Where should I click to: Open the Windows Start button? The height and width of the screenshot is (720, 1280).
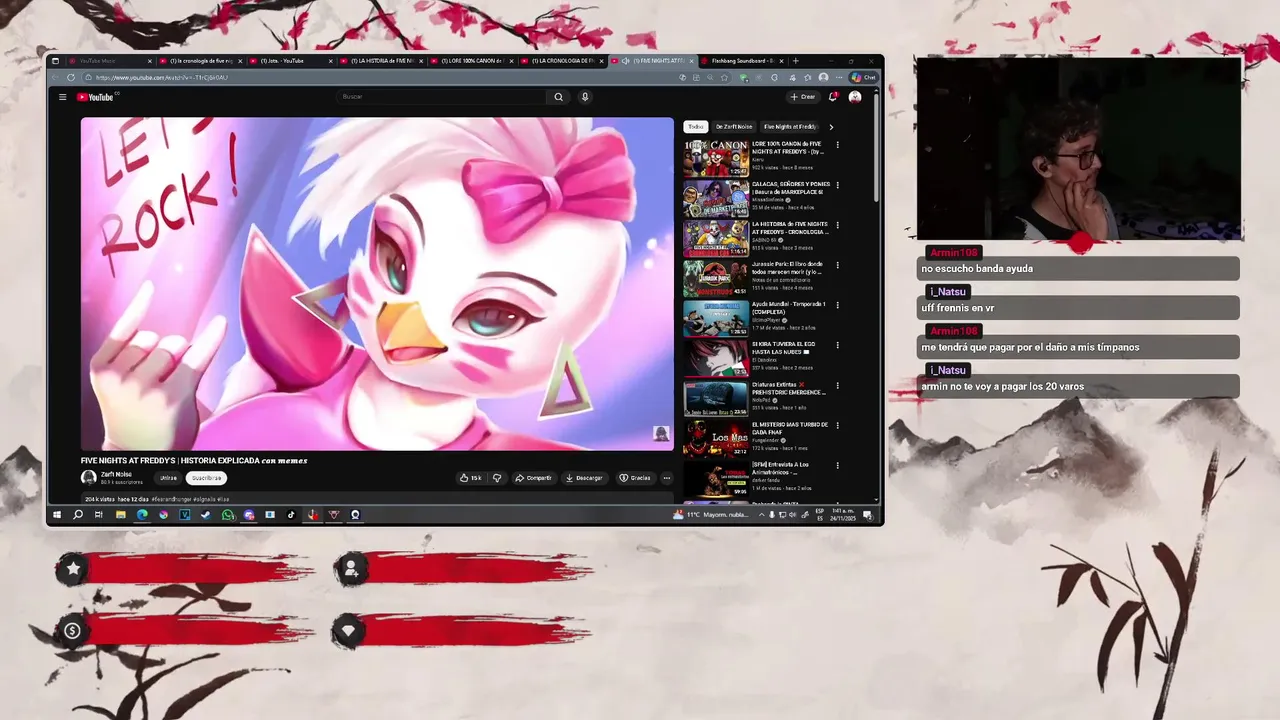pyautogui.click(x=57, y=515)
